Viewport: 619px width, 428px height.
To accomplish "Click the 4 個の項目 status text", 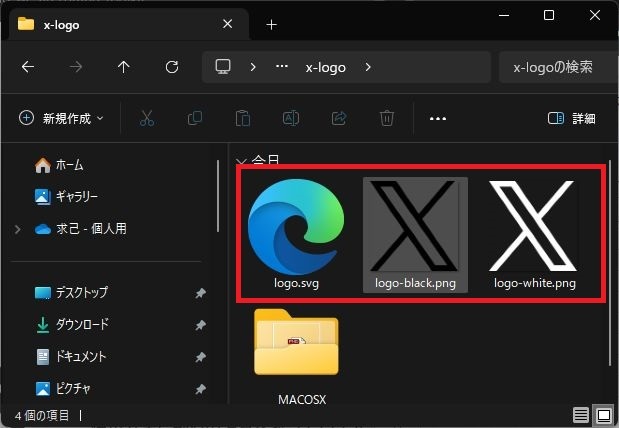I will click(42, 415).
